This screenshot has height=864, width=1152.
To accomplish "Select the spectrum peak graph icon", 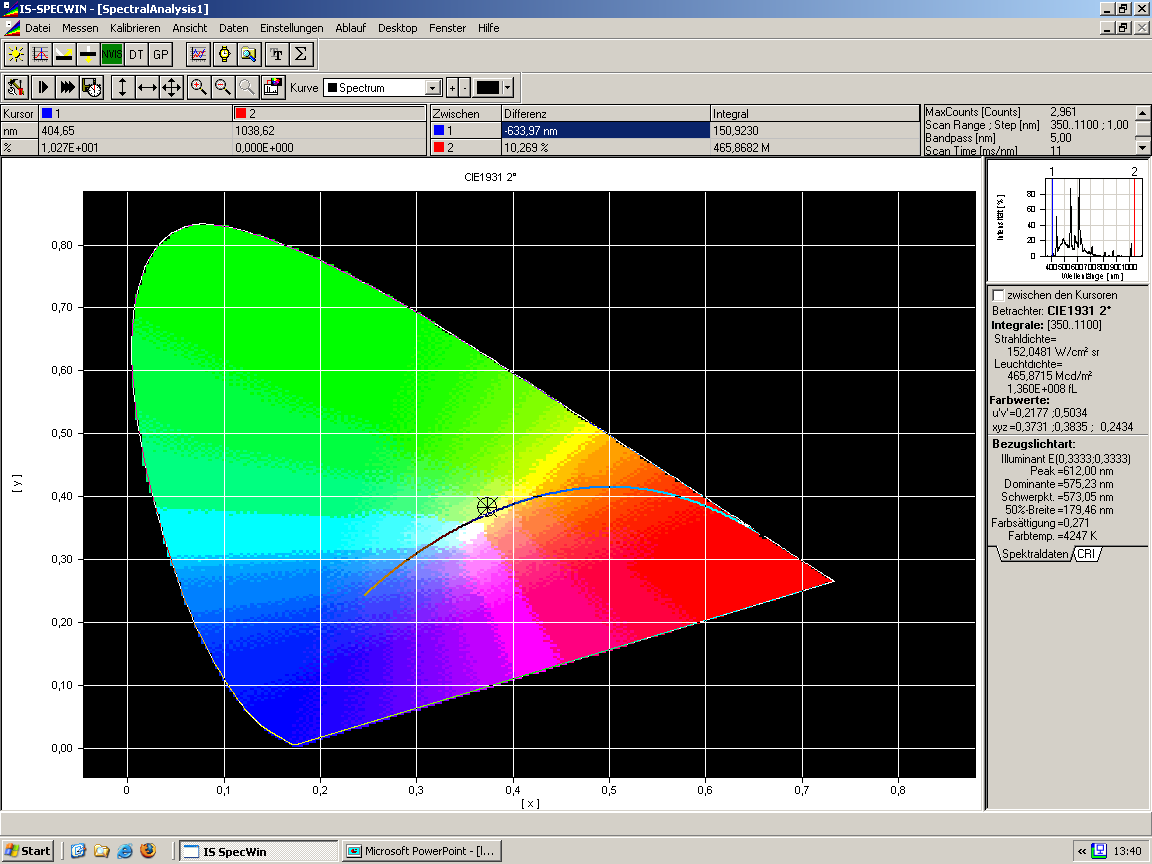I will click(40, 54).
